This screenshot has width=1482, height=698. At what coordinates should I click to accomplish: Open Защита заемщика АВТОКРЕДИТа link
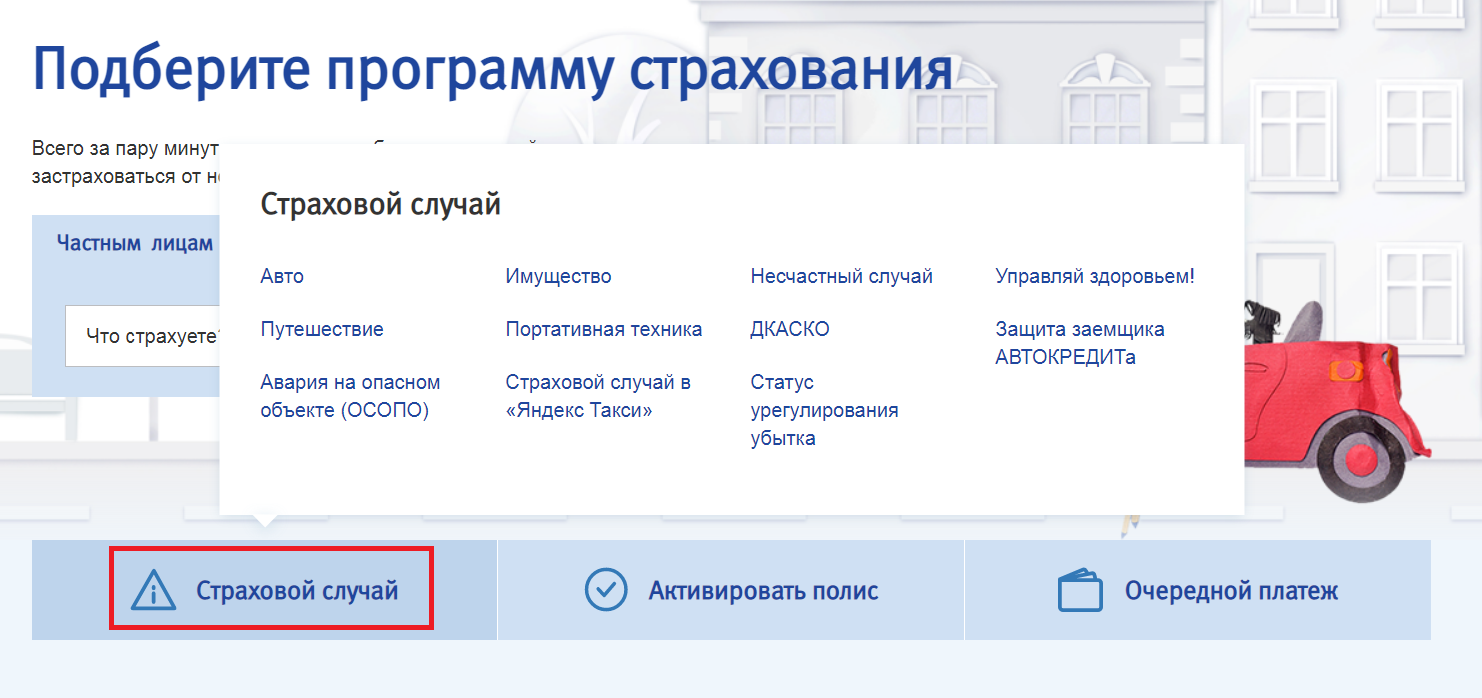click(x=1079, y=343)
